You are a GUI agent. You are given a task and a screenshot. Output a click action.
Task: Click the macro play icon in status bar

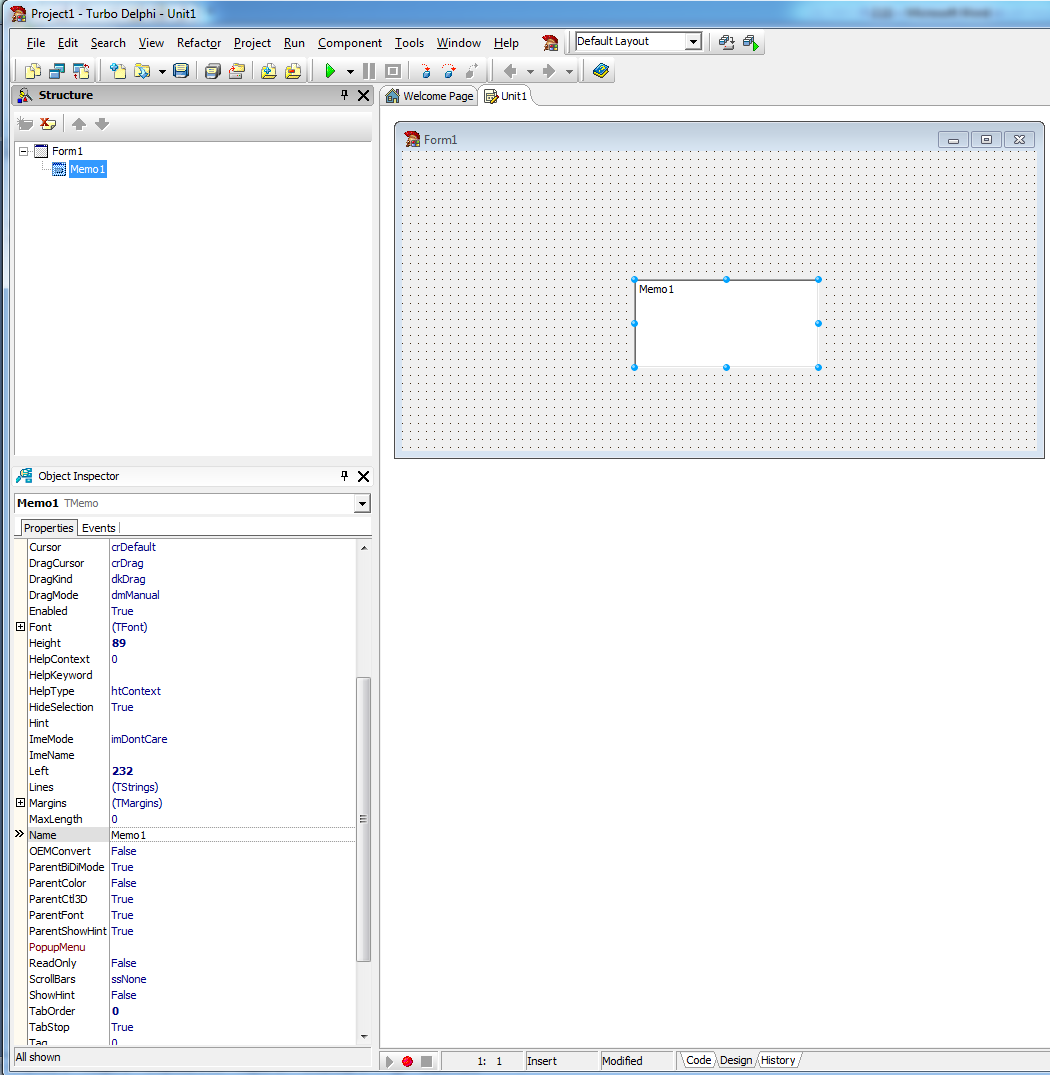pos(389,1061)
